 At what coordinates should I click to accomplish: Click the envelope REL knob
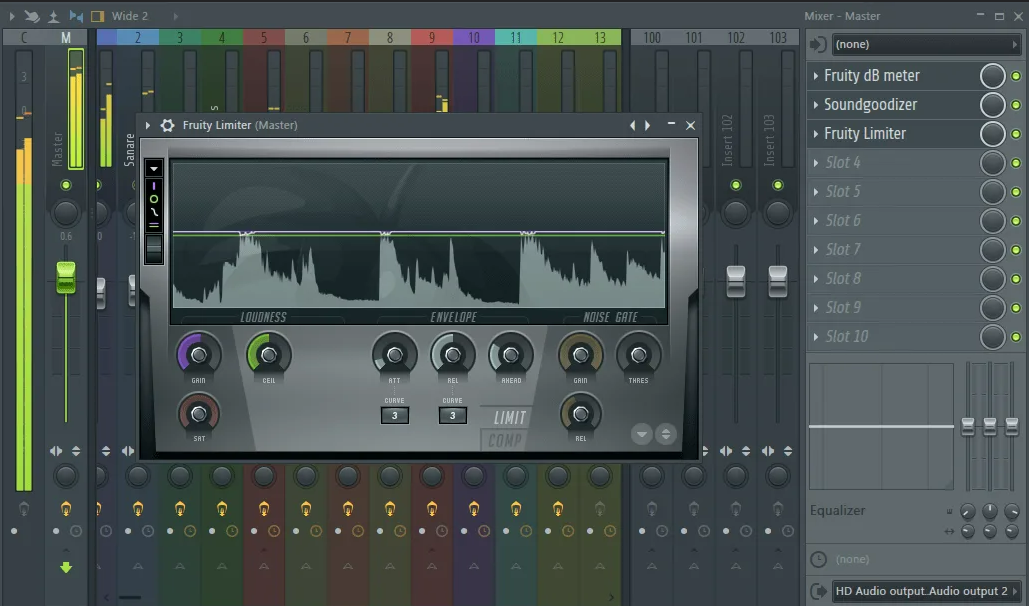pyautogui.click(x=452, y=355)
